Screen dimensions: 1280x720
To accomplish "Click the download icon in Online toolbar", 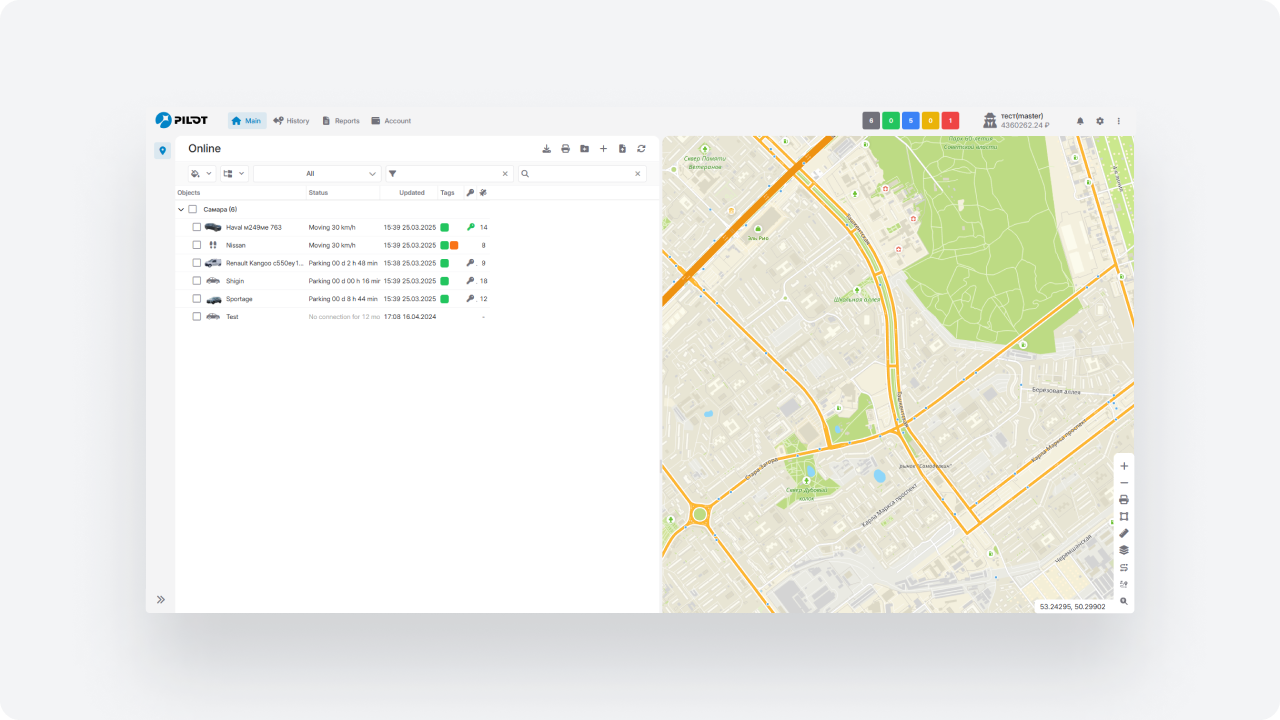I will (x=546, y=149).
